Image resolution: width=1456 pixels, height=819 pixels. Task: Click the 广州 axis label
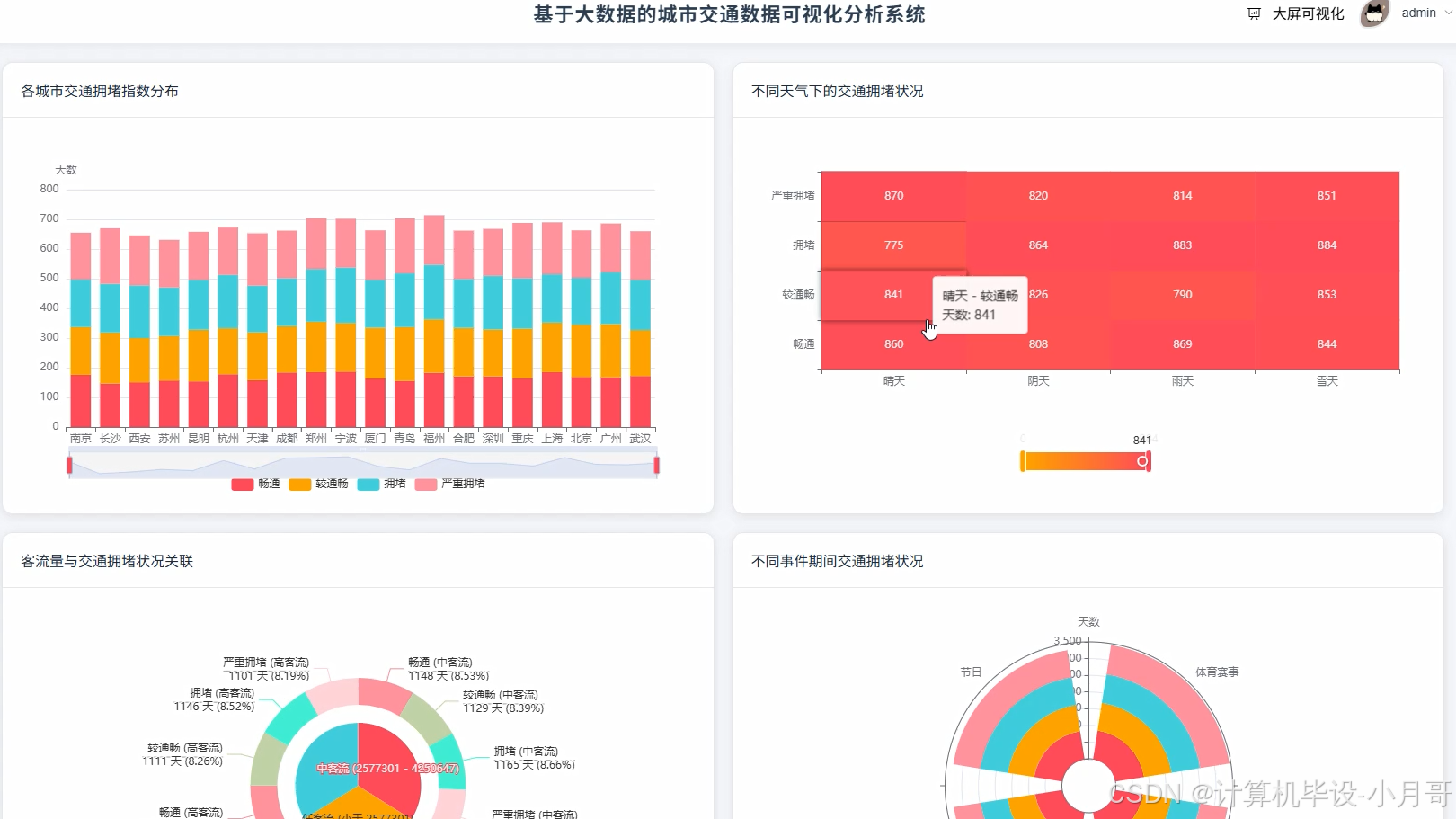pos(610,439)
